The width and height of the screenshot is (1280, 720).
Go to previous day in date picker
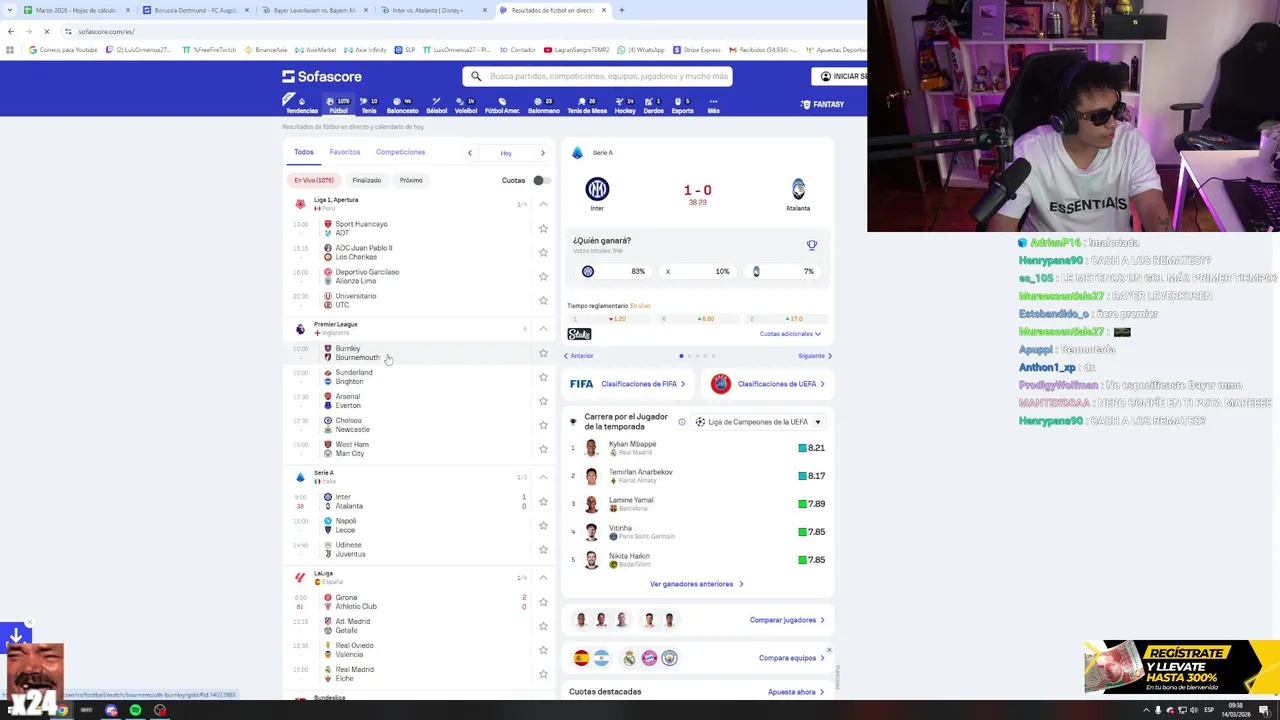pyautogui.click(x=470, y=153)
